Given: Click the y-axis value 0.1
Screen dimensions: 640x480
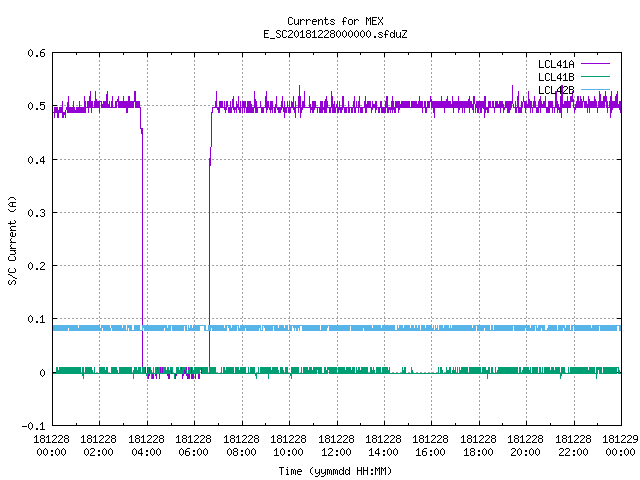Looking at the screenshot, I should [x=36, y=319].
